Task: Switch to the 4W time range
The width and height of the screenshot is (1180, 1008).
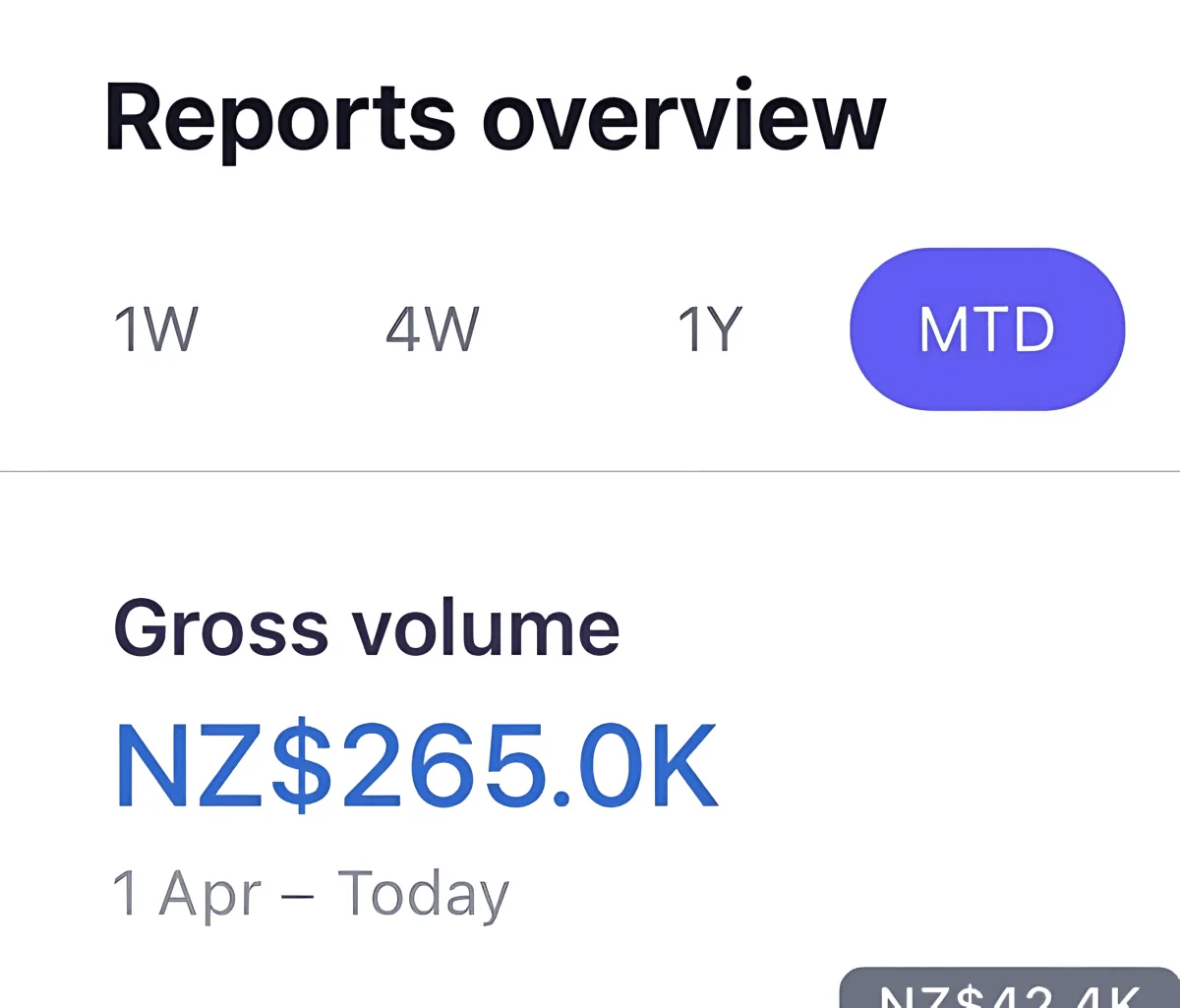Action: pyautogui.click(x=433, y=329)
